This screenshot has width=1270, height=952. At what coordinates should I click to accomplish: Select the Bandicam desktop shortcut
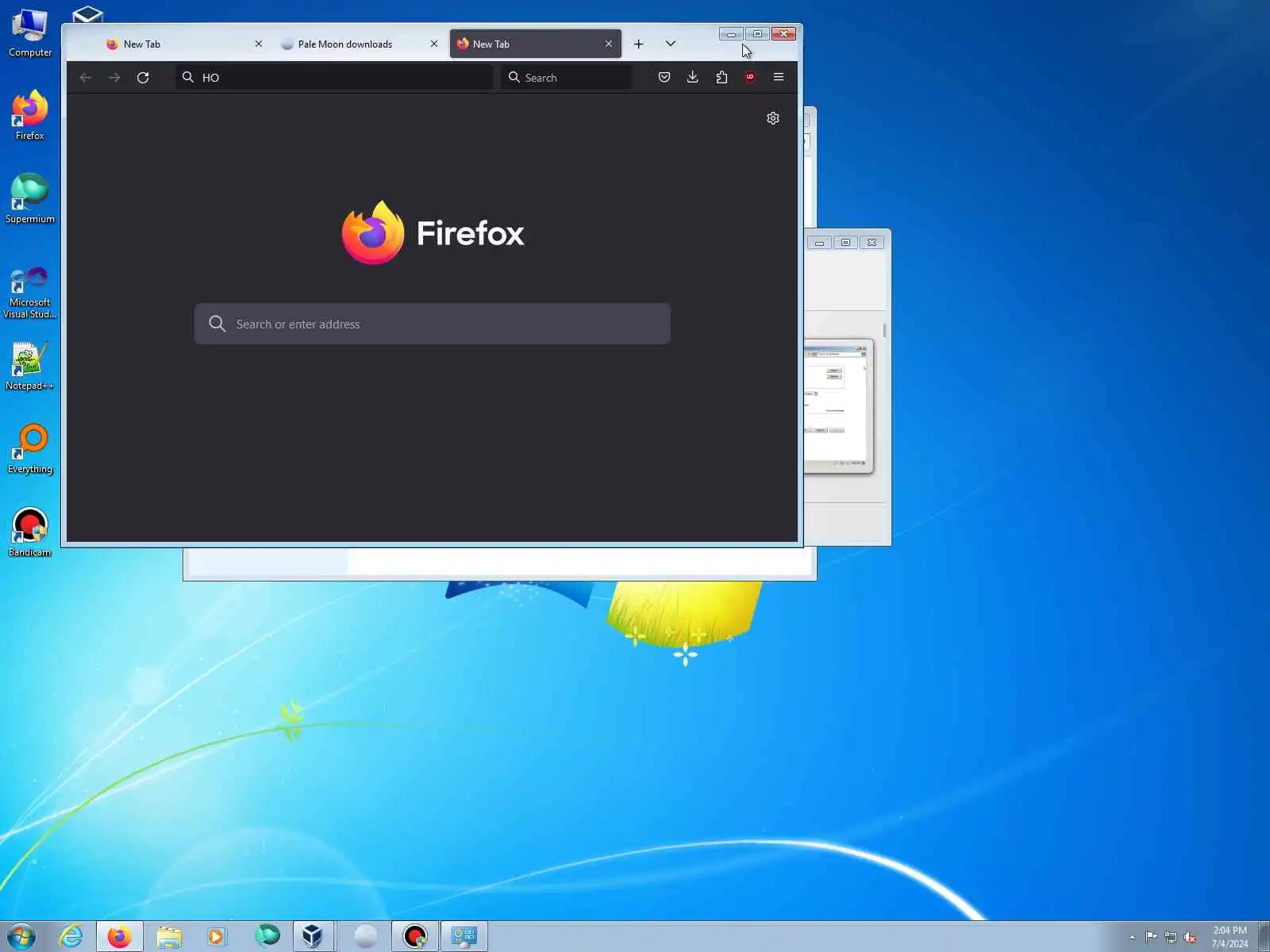(x=30, y=532)
